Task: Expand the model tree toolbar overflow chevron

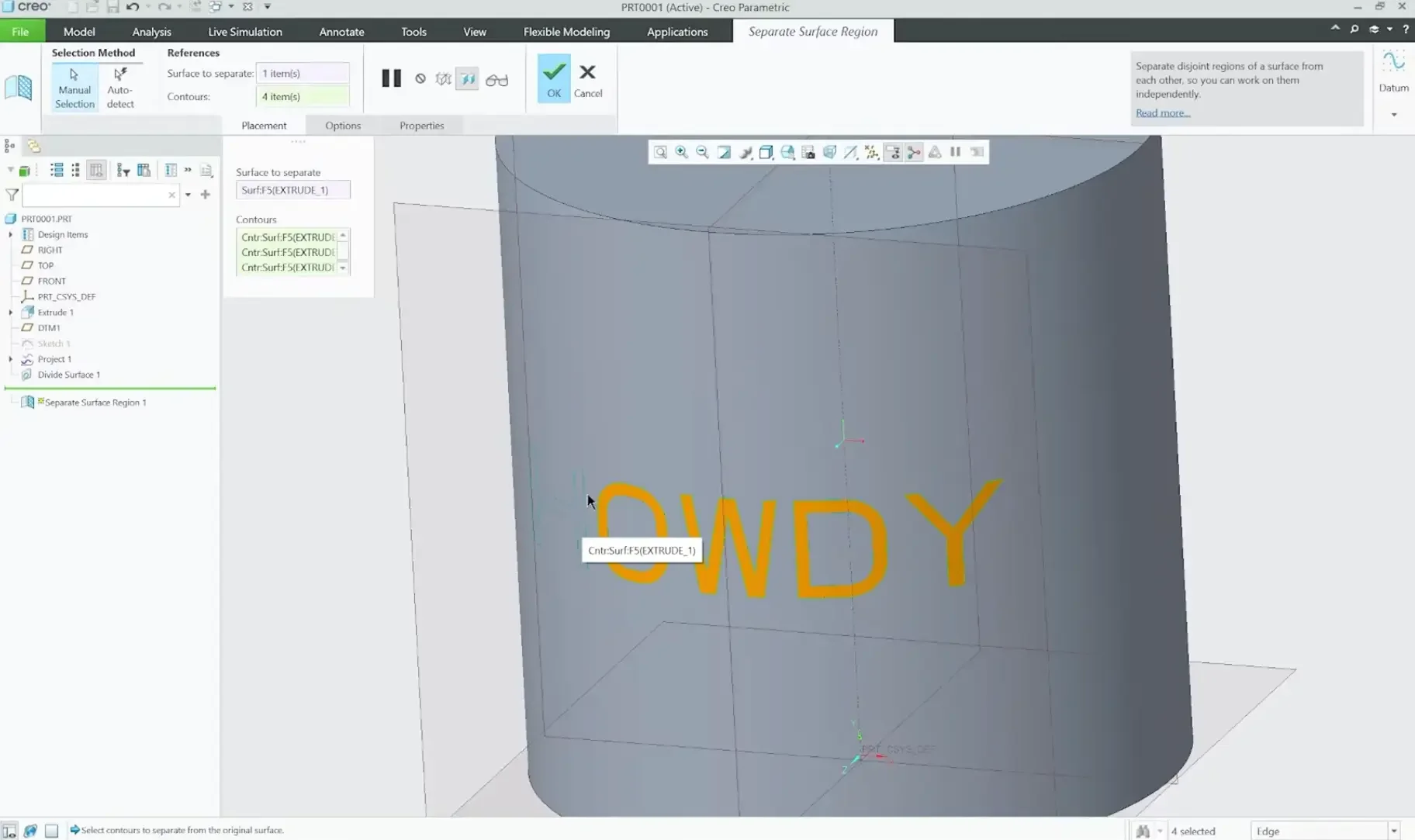Action: (188, 170)
